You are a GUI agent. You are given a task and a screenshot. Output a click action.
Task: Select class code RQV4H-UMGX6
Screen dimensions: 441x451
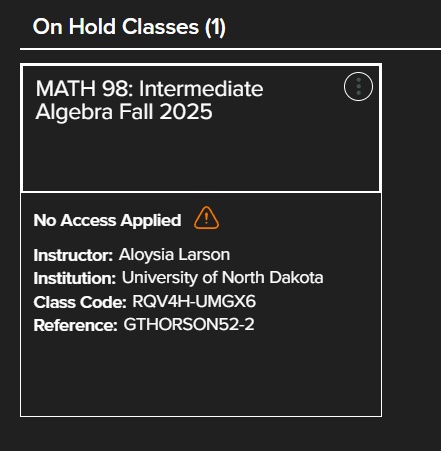tap(194, 301)
